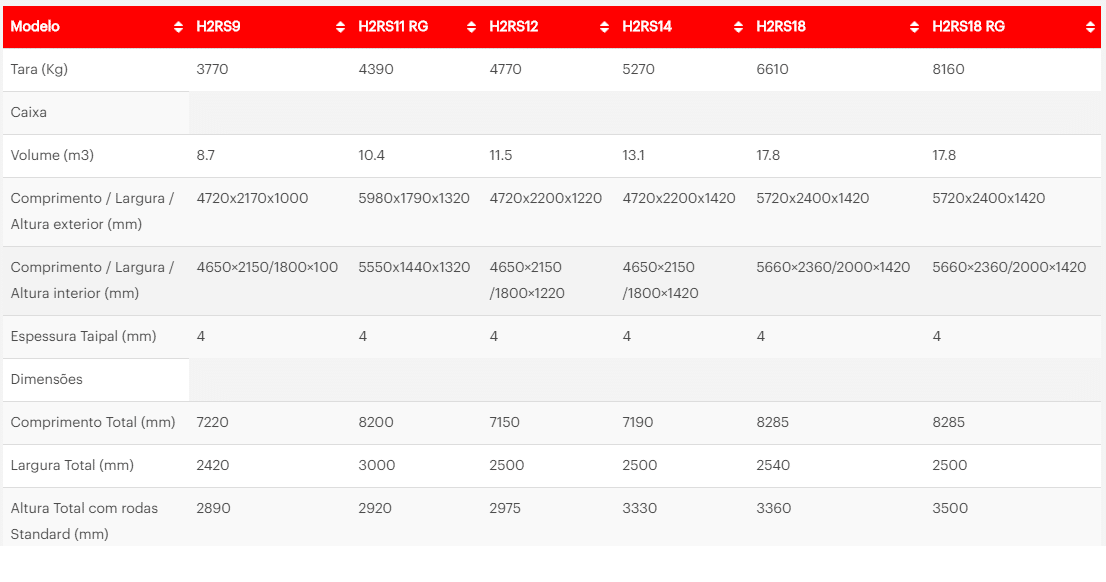Viewport: 1106px width, 582px height.
Task: Click total length value 7220
Action: pos(212,423)
